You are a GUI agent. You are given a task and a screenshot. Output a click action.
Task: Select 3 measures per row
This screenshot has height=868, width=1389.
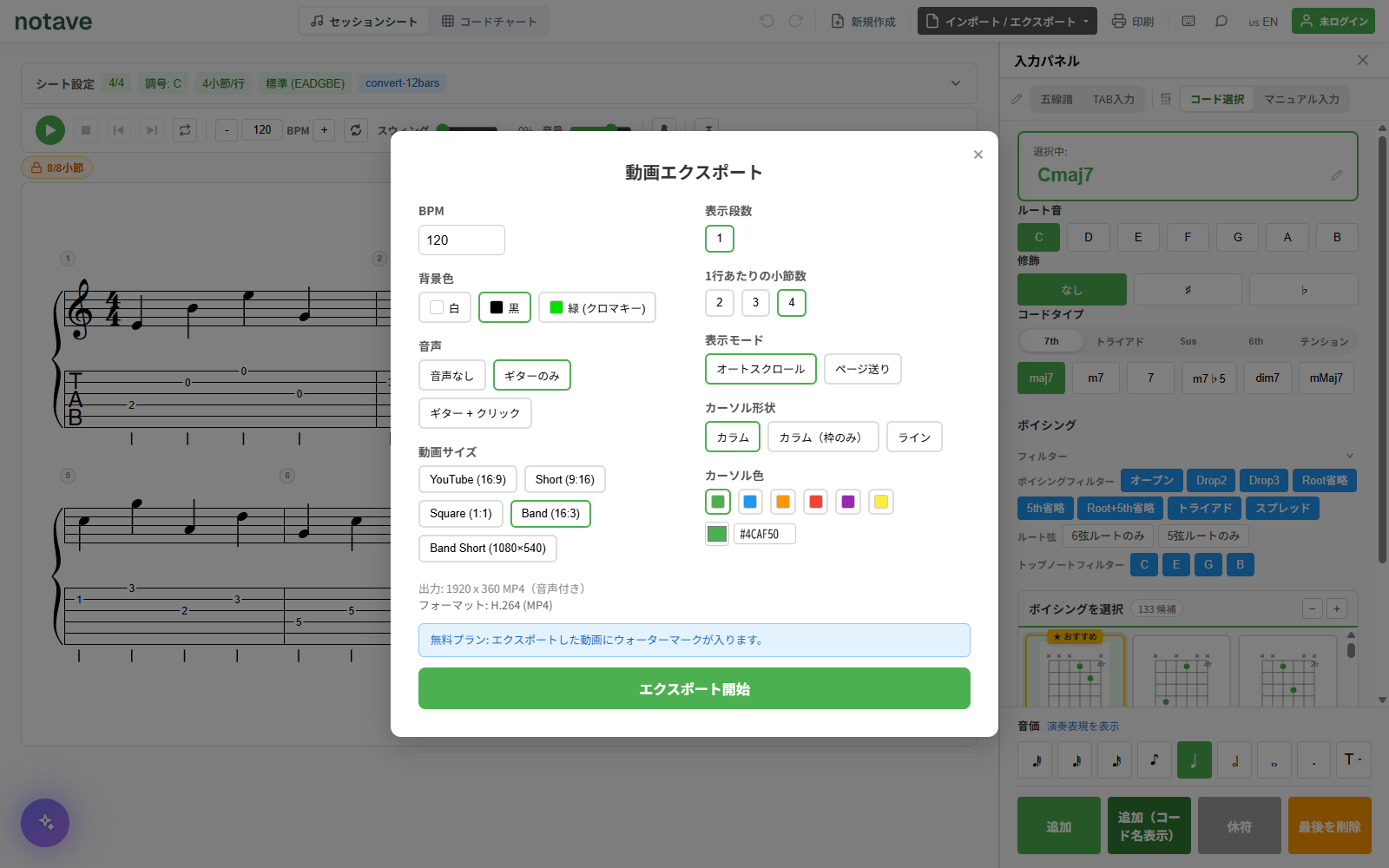(x=755, y=303)
